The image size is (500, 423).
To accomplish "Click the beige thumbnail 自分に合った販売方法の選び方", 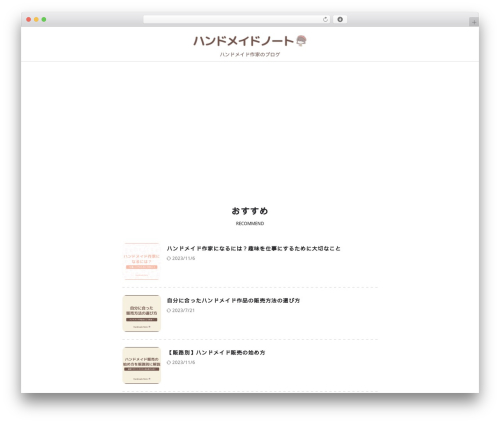I will (142, 313).
